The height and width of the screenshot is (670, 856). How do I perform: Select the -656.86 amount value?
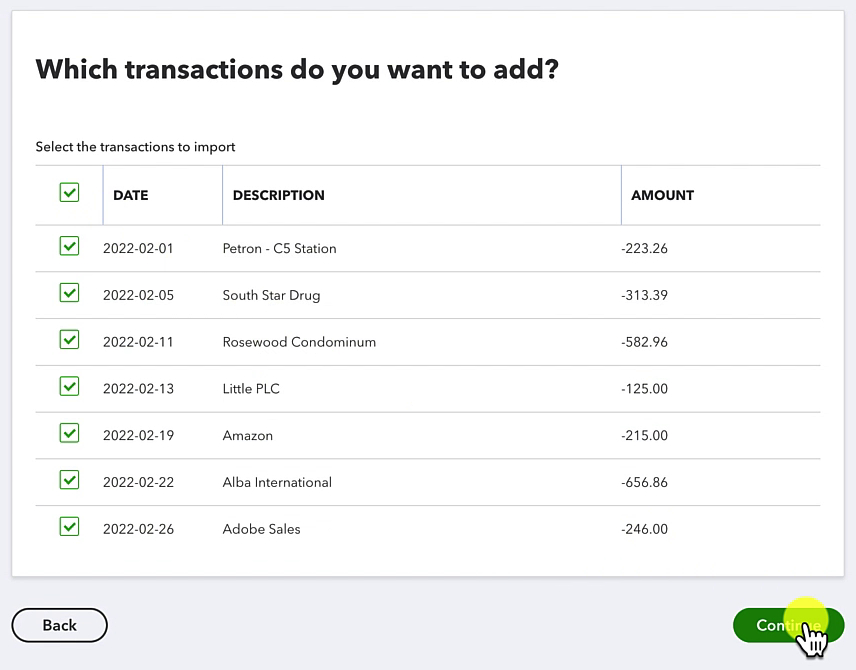tap(644, 483)
